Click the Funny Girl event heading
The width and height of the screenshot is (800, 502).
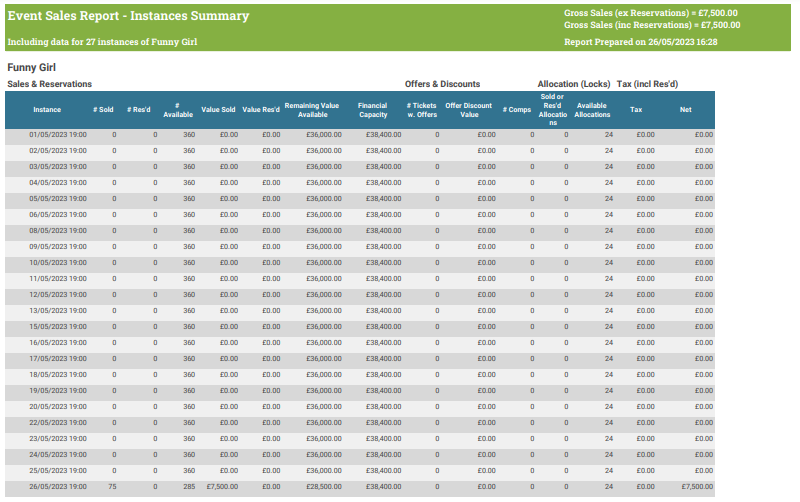[x=32, y=67]
